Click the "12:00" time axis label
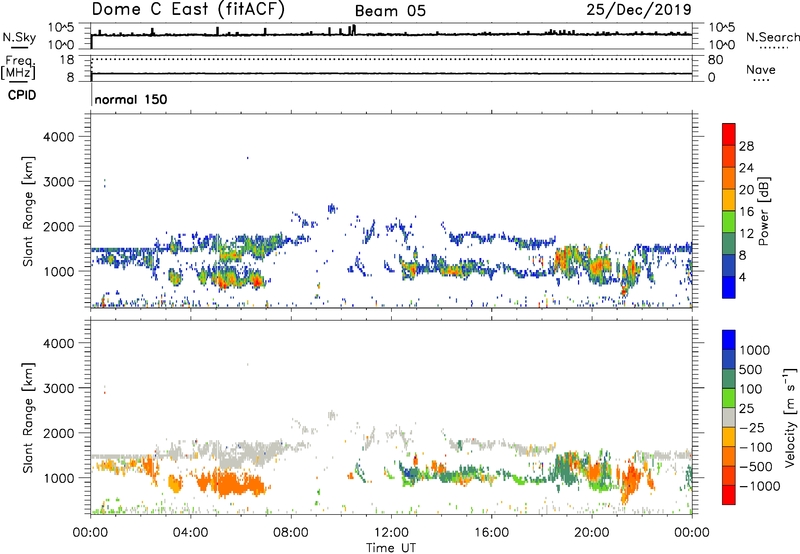This screenshot has height=554, width=800. pos(391,533)
